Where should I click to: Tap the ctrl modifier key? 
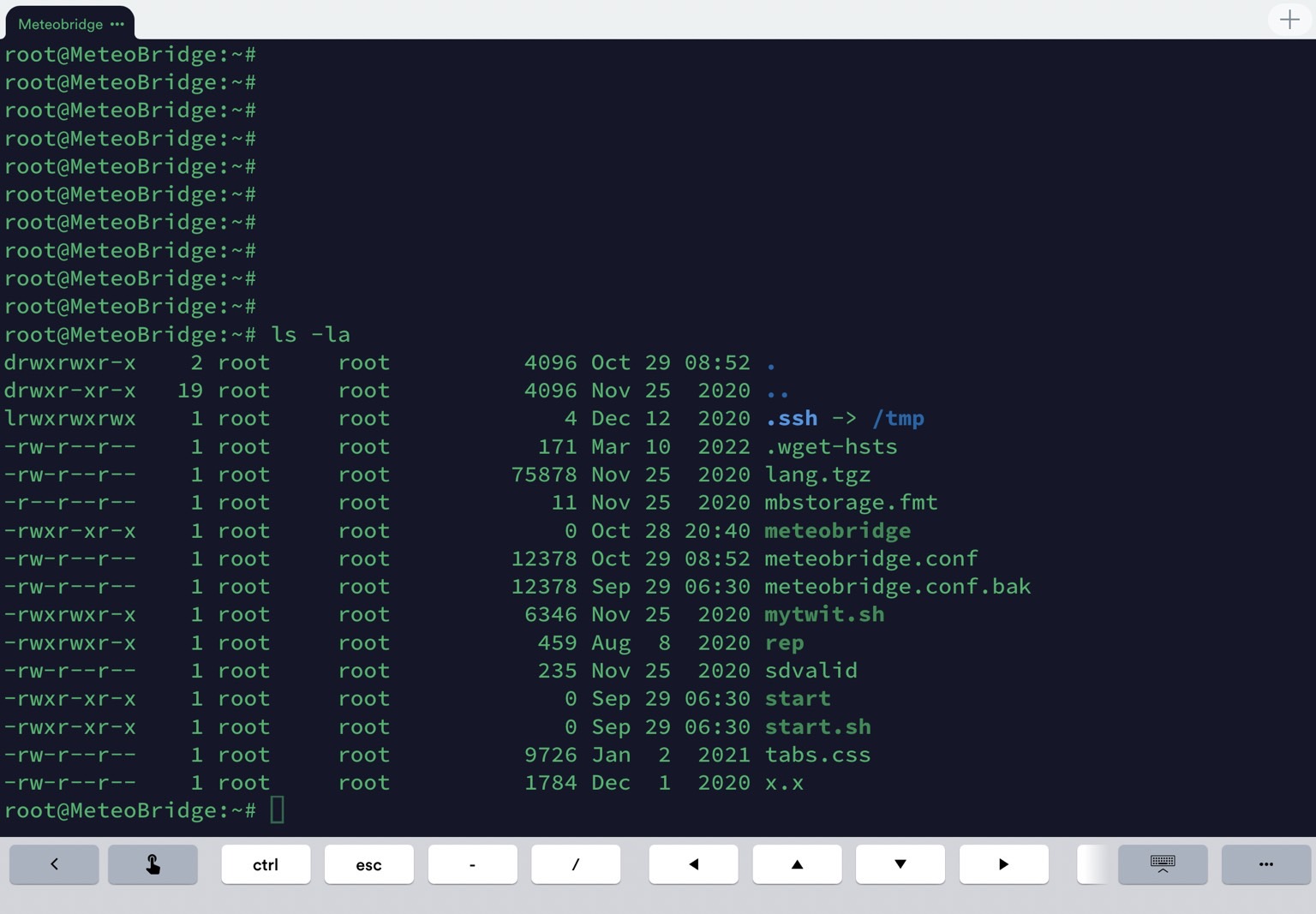point(266,864)
